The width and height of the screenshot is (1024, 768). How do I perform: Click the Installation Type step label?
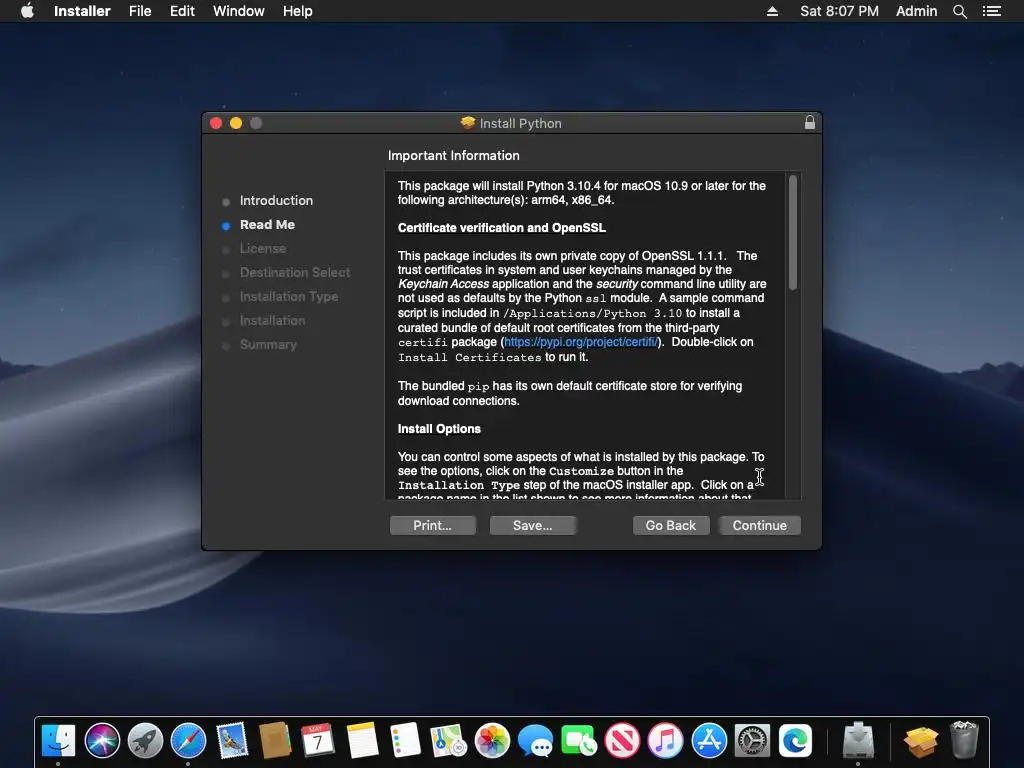coord(289,296)
